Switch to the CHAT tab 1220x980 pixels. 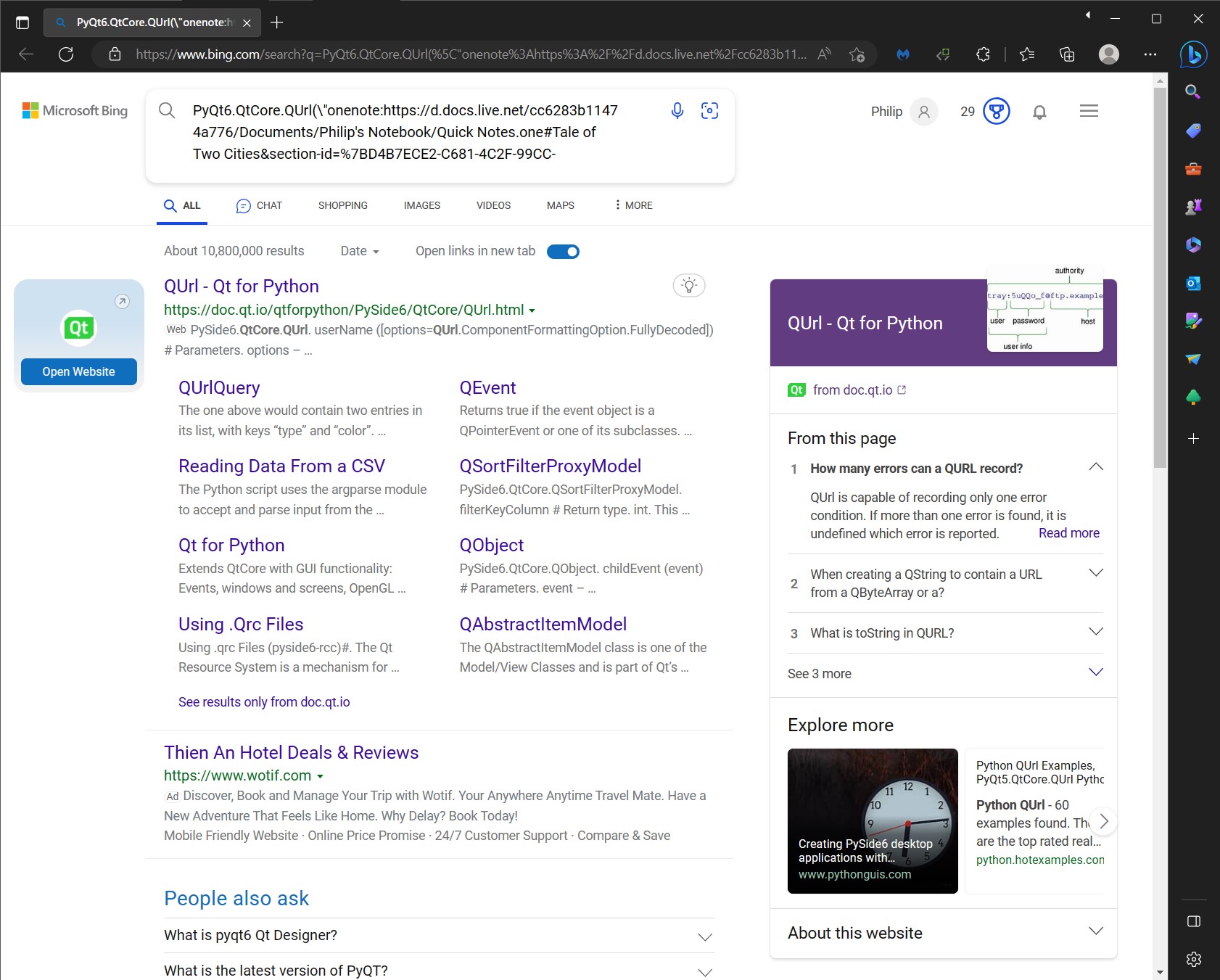(259, 205)
